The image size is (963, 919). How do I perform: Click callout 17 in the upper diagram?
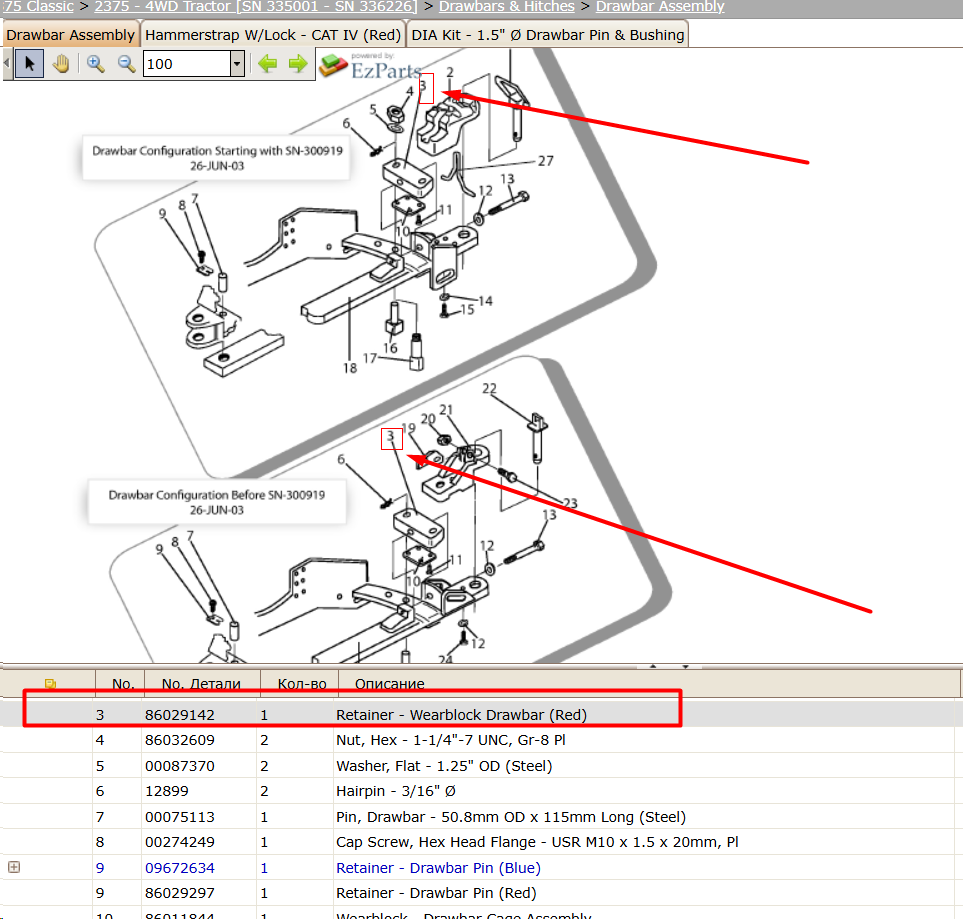click(x=370, y=358)
